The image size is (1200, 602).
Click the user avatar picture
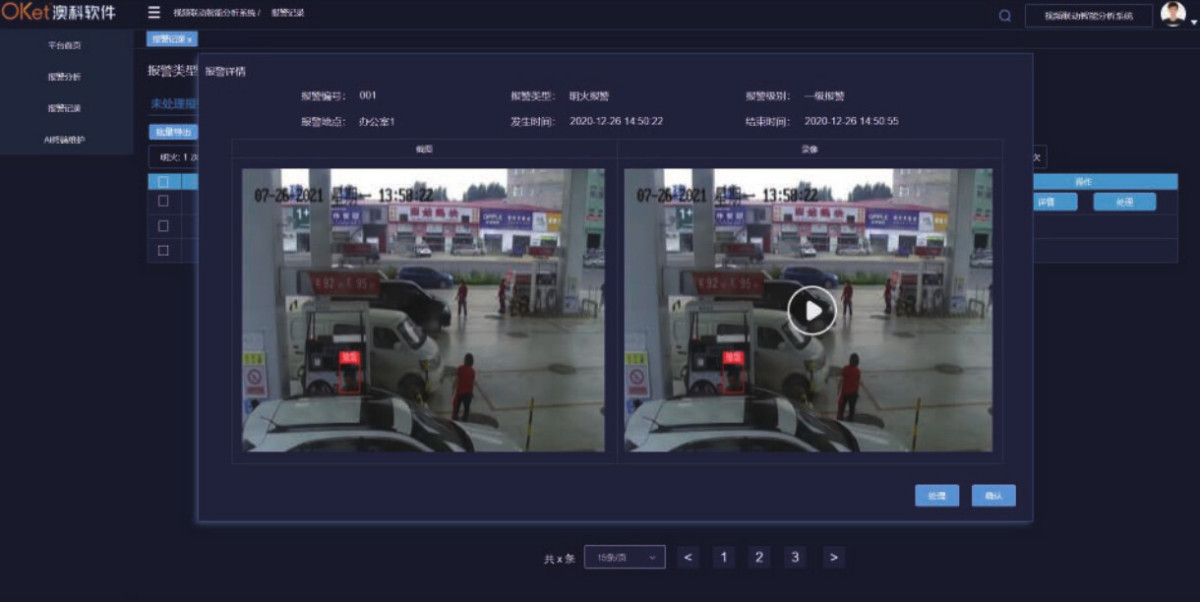click(1172, 14)
